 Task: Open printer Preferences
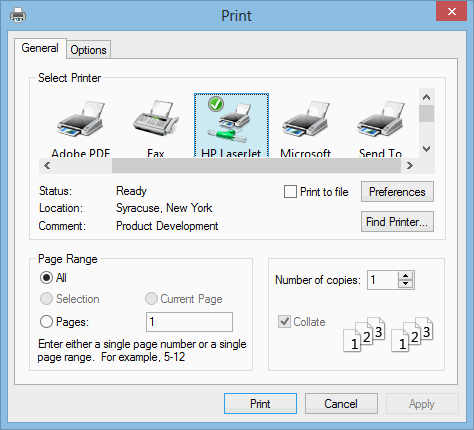(397, 192)
